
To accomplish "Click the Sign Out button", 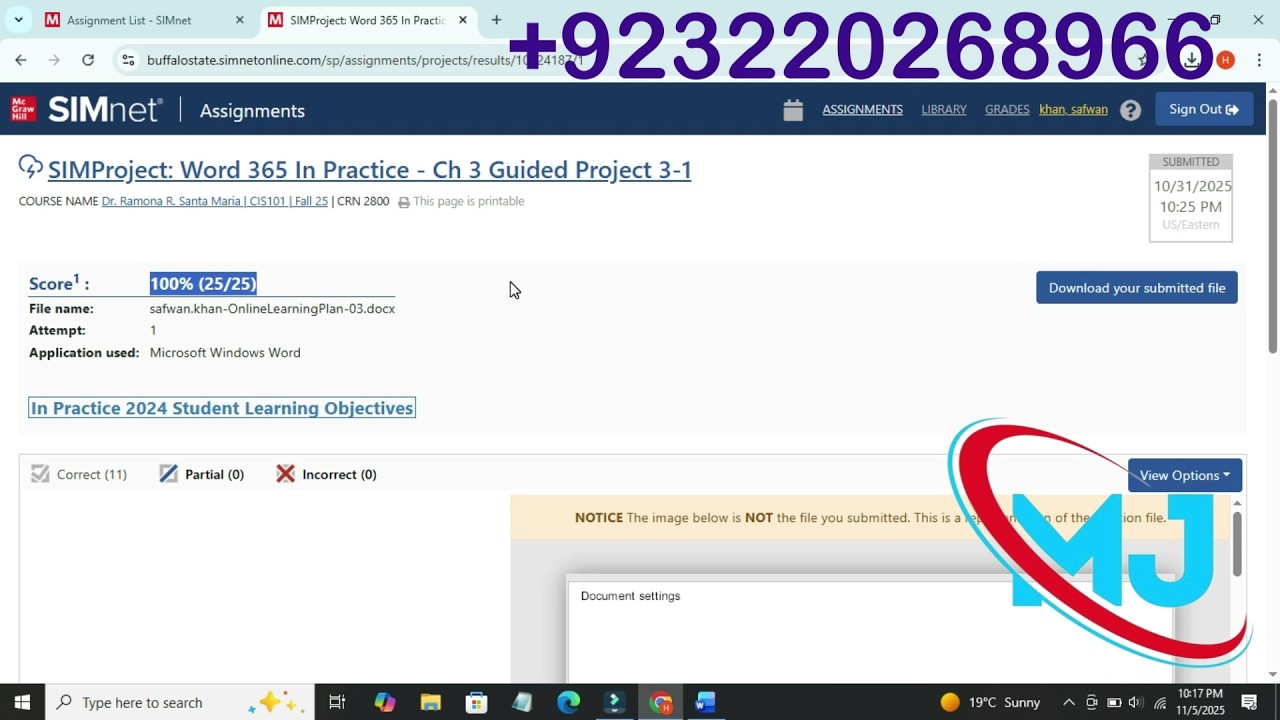I will click(1204, 109).
